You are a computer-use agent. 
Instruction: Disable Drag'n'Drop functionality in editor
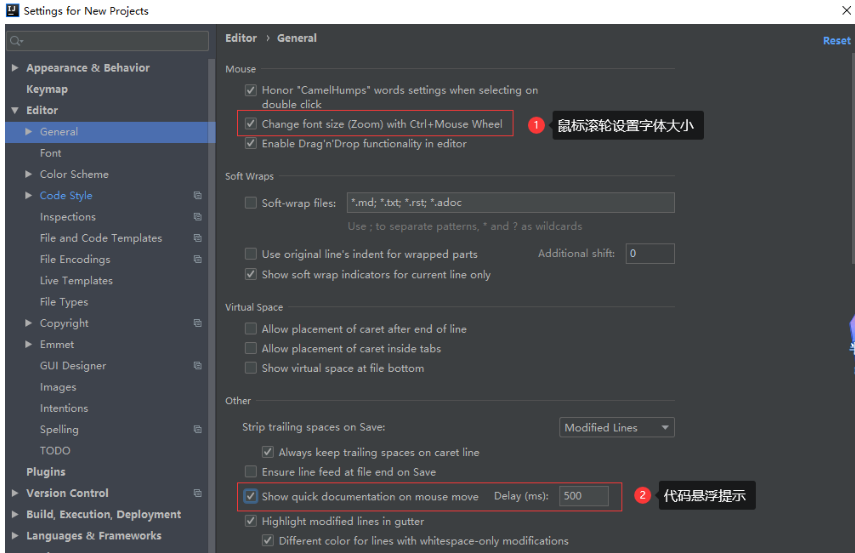click(x=251, y=143)
